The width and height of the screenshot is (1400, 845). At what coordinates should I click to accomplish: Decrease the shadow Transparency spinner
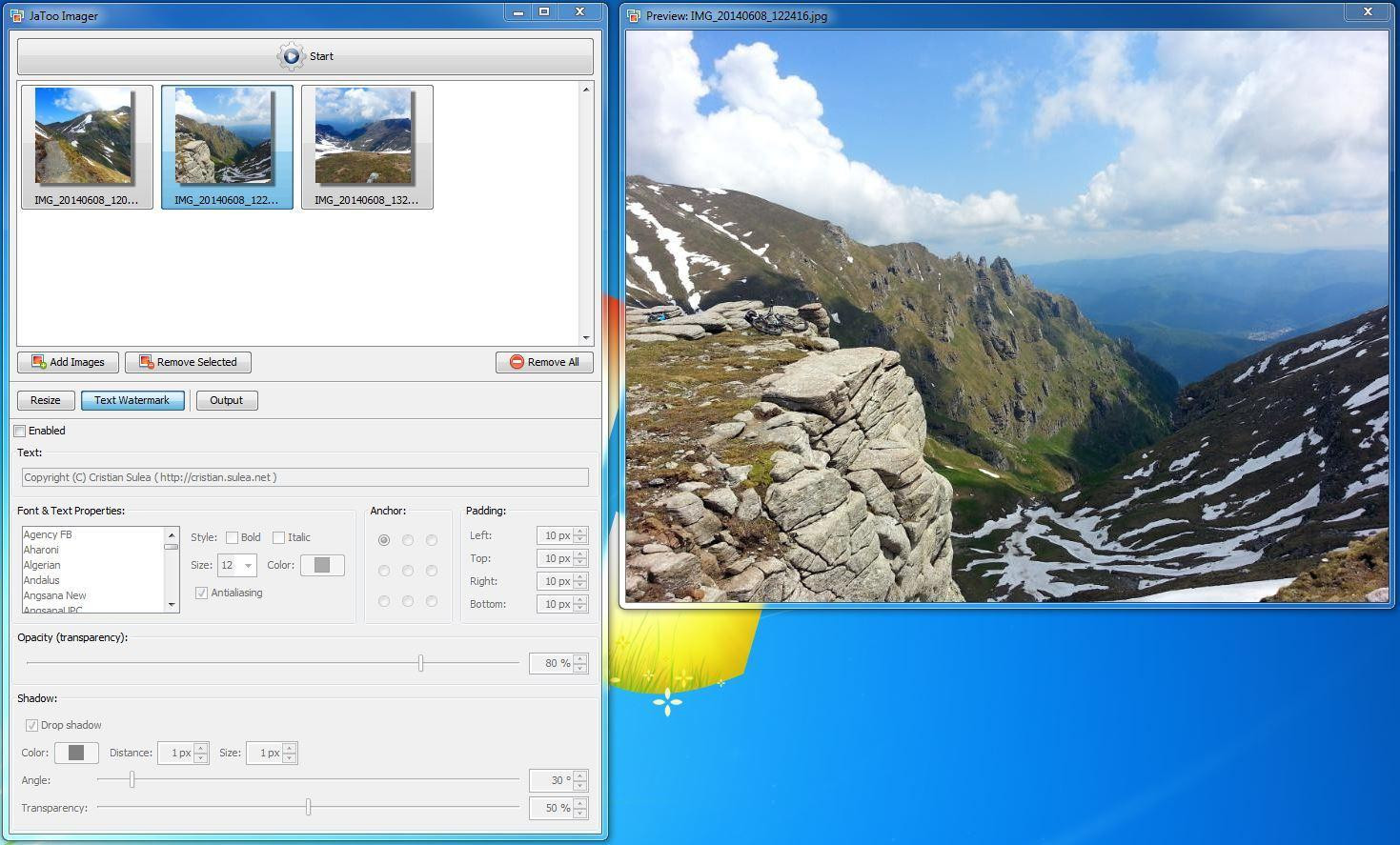coord(580,813)
